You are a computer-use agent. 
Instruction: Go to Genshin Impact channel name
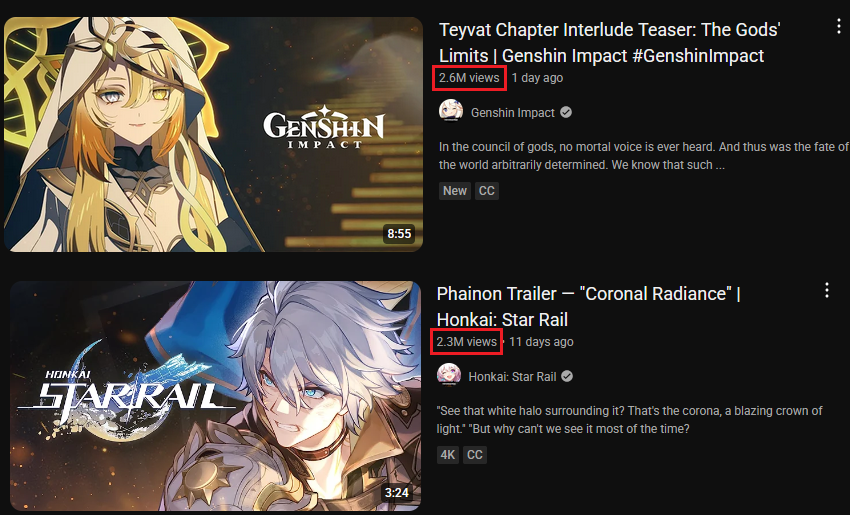pyautogui.click(x=513, y=113)
